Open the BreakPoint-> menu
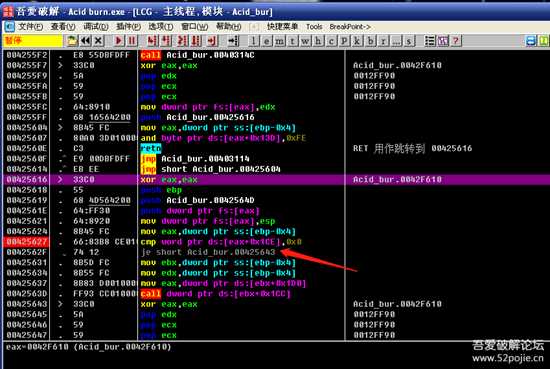Viewport: 550px width, 369px height. [350, 27]
